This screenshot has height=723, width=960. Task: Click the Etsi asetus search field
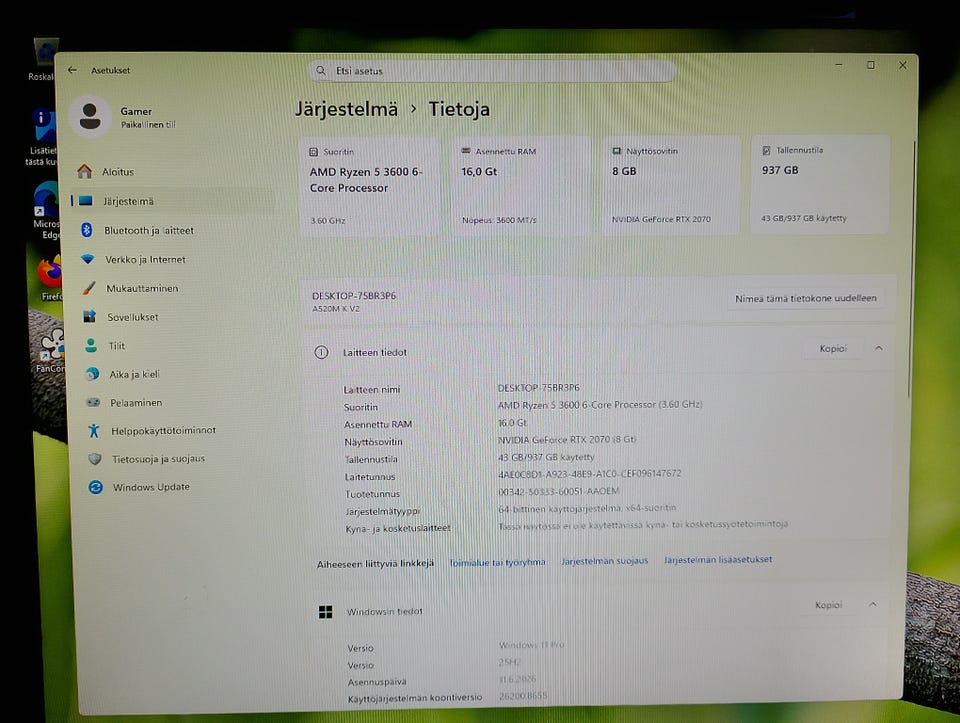492,71
